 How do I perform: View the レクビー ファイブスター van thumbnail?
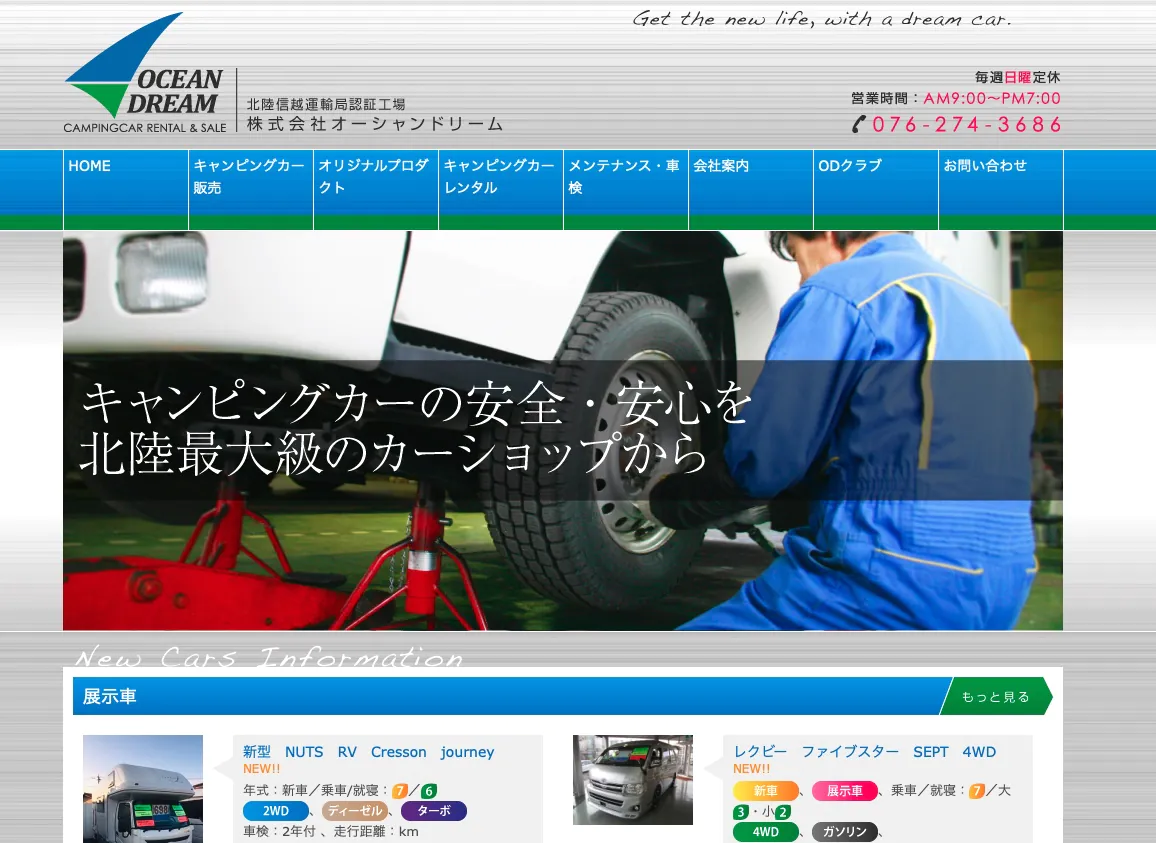633,780
